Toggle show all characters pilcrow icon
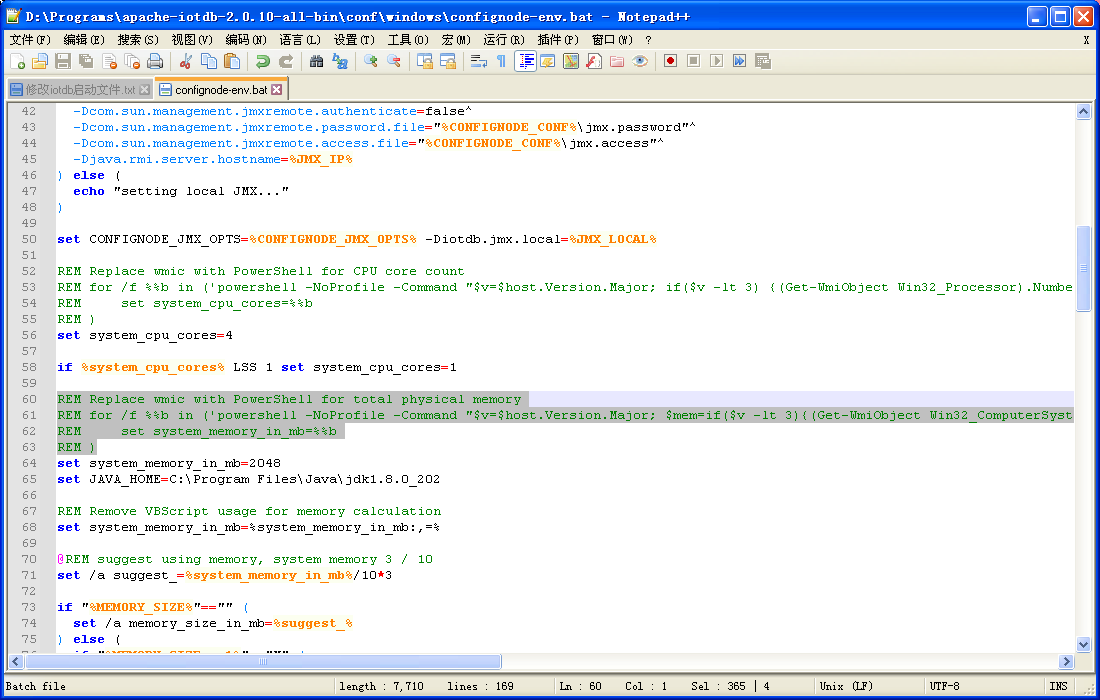 click(502, 62)
